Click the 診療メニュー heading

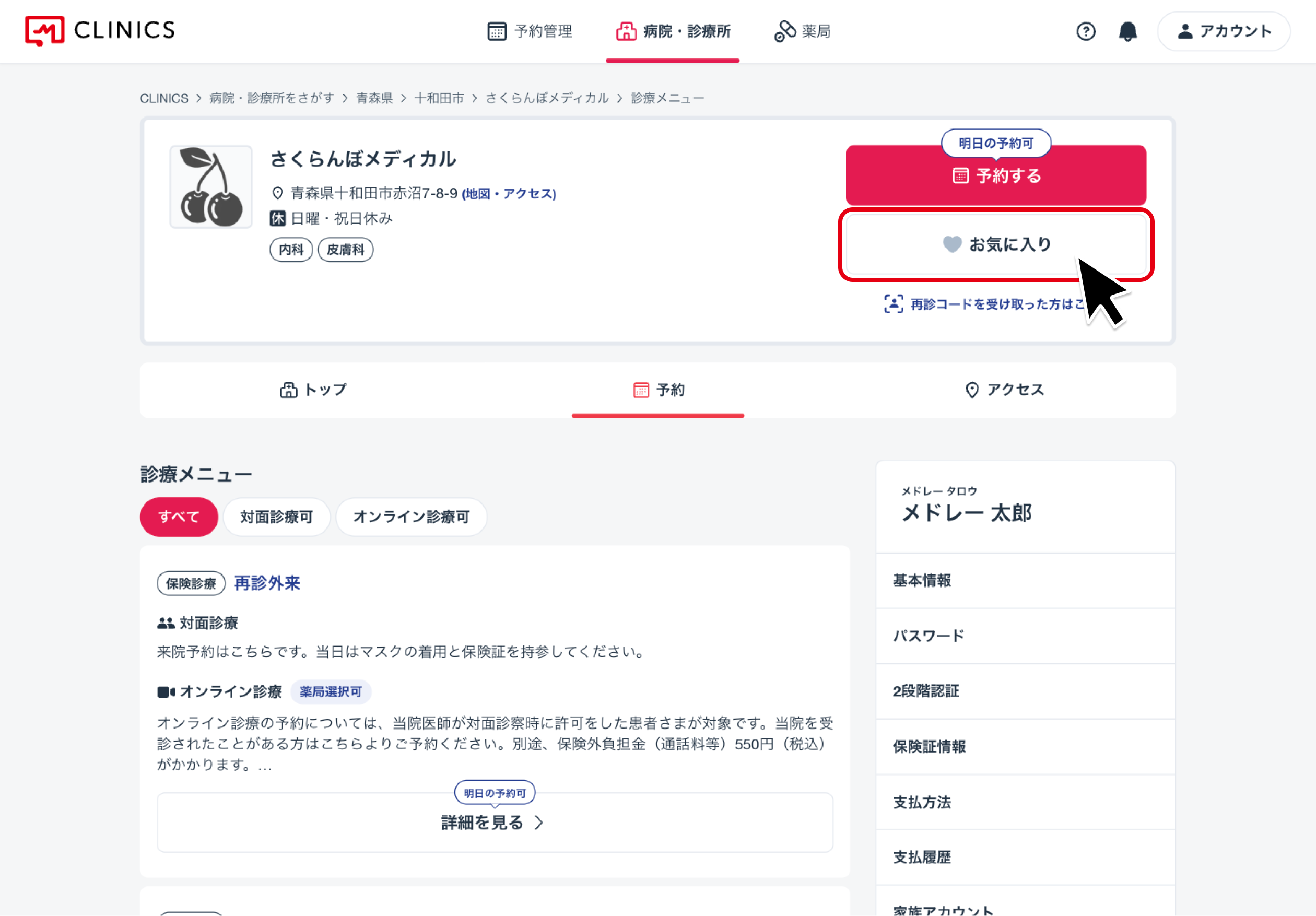(196, 475)
